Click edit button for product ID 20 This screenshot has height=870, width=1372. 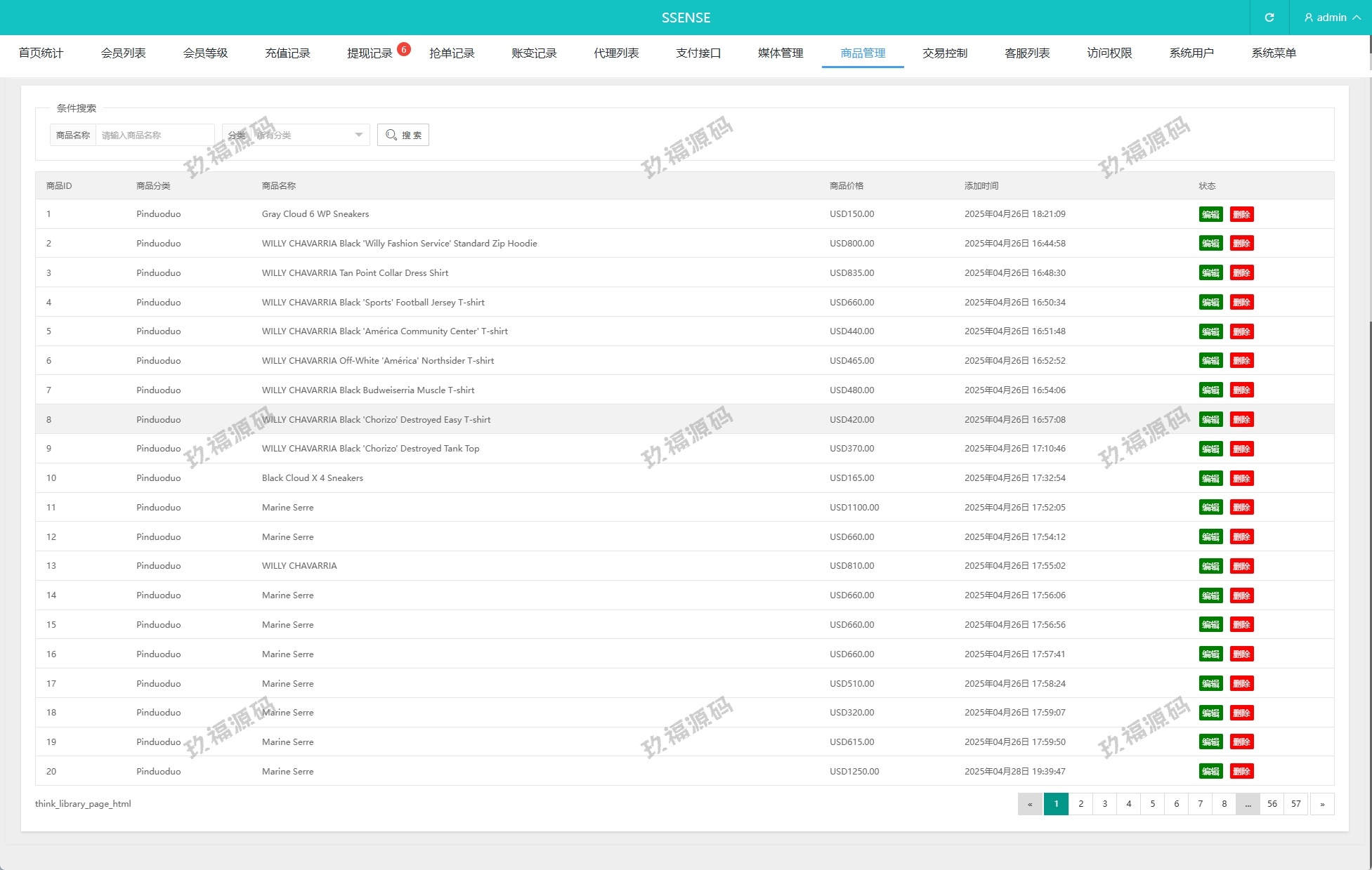click(x=1210, y=771)
